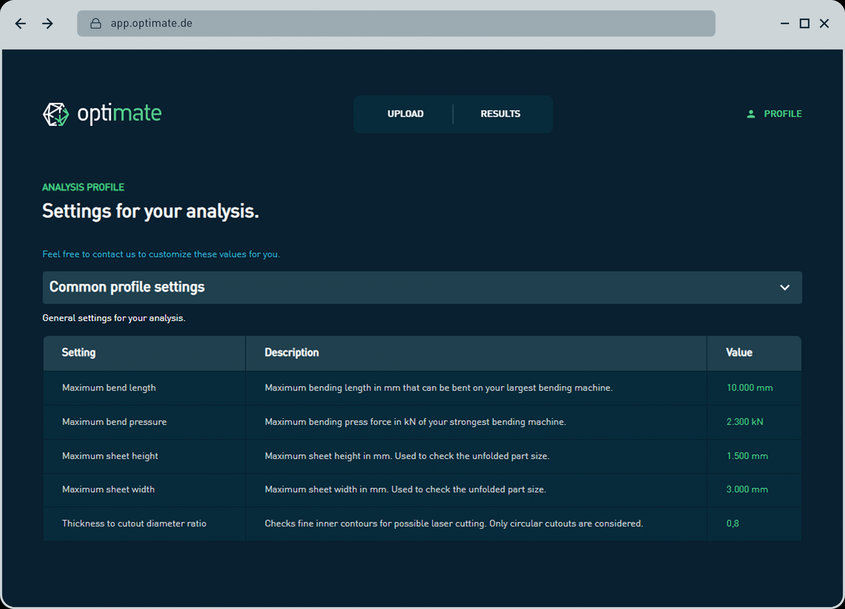The image size is (845, 609).
Task: Select the Maximum sheet height setting name
Action: pos(110,456)
